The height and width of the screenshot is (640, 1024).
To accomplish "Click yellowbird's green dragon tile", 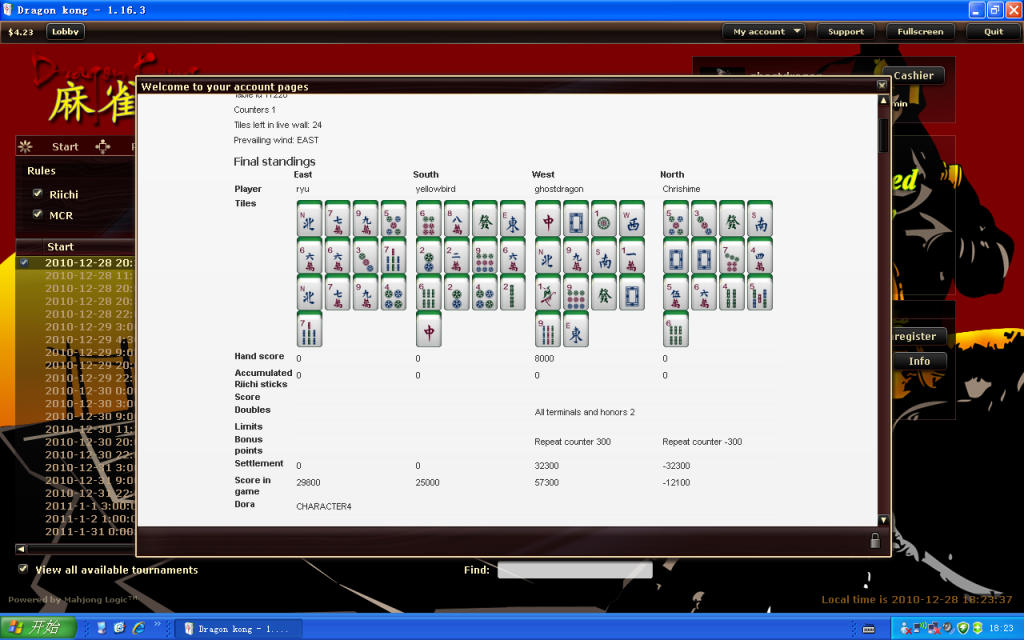I will [x=485, y=219].
